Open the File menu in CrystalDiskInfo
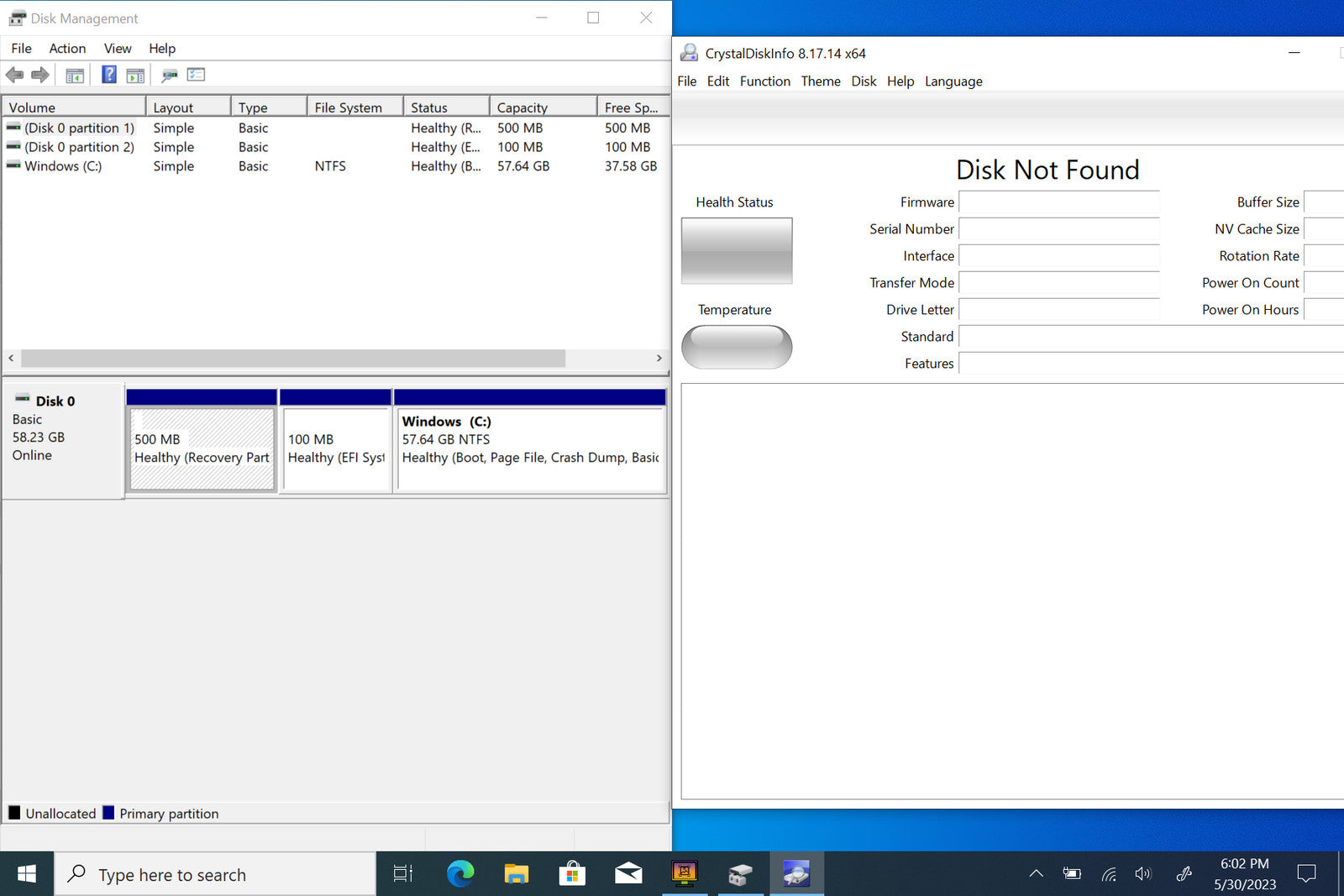Screen dimensions: 1344x896 tap(687, 81)
